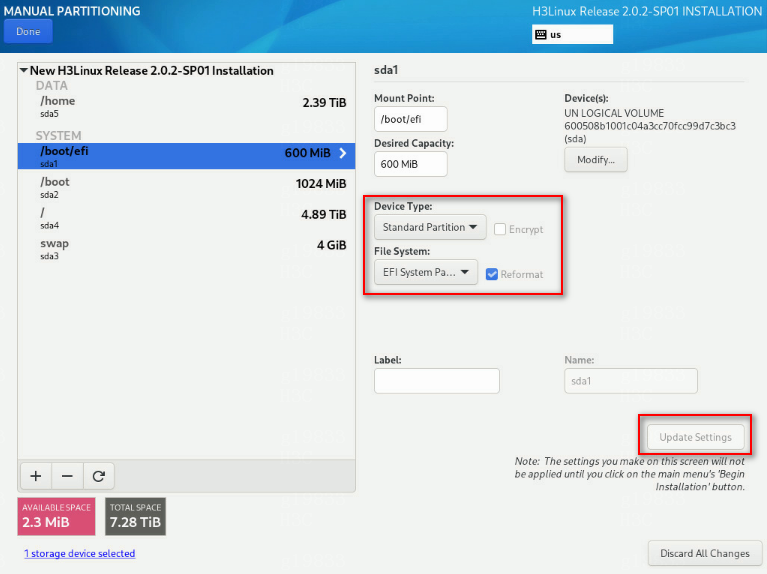
Task: Click the Label input field
Action: pyautogui.click(x=437, y=381)
